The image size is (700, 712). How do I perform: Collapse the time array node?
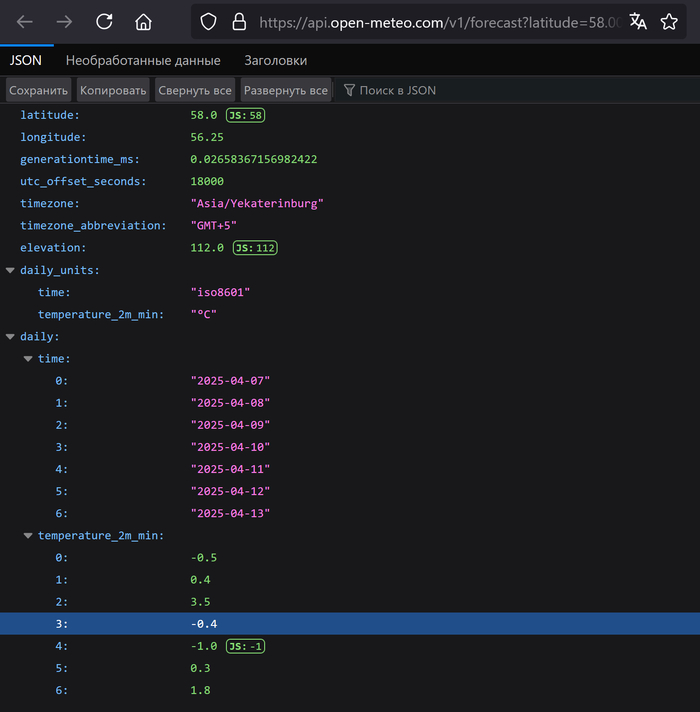pyautogui.click(x=28, y=359)
